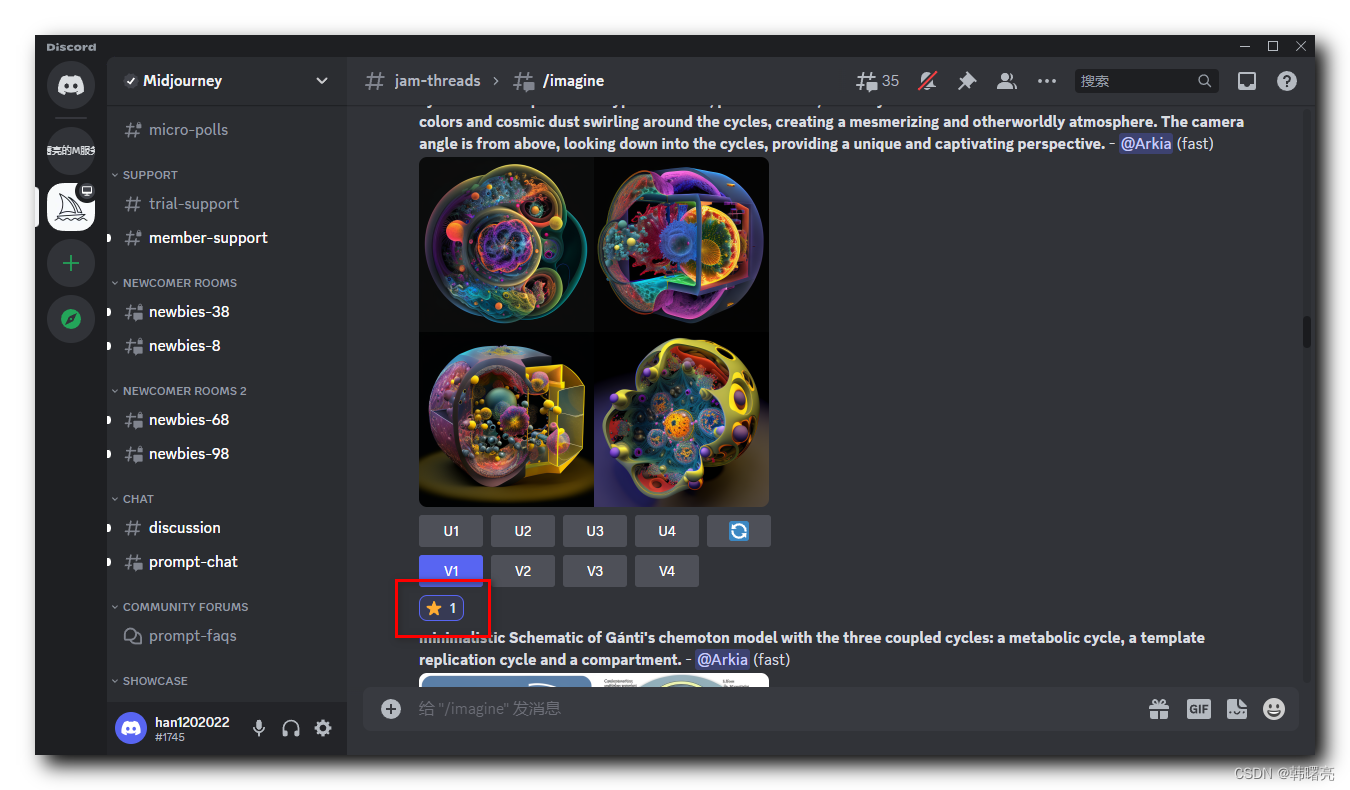Click @Arkia mention in chemoton message
This screenshot has height=790, width=1350.
pos(722,660)
